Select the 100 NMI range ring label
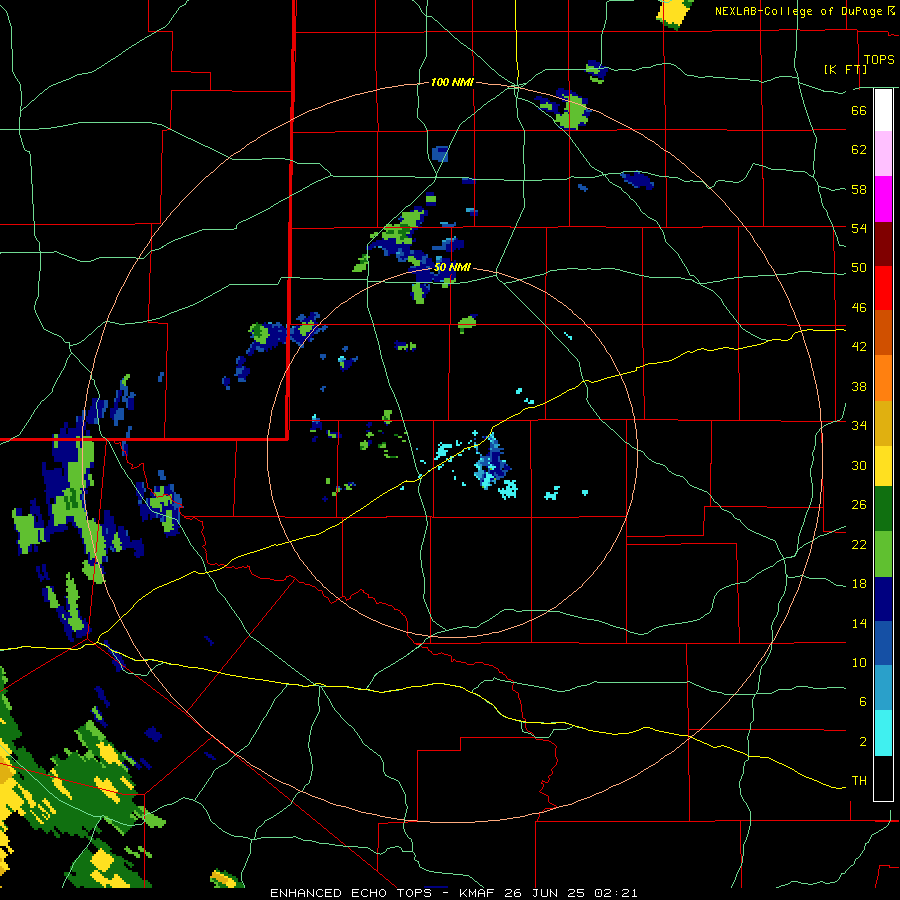 click(452, 82)
